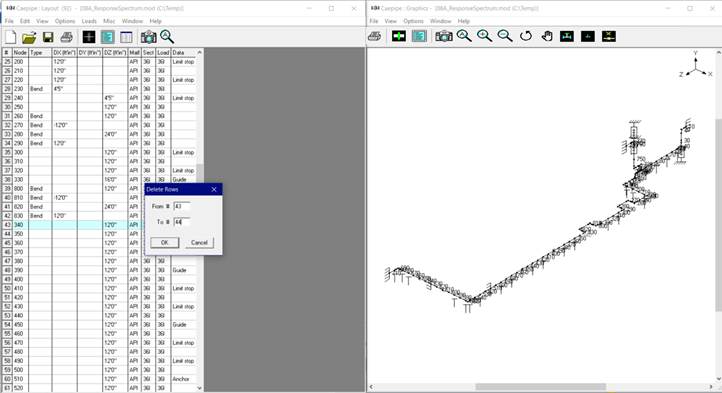Click the zoom in magnifier in Graphics toolbar
This screenshot has width=722, height=393.
coord(484,36)
